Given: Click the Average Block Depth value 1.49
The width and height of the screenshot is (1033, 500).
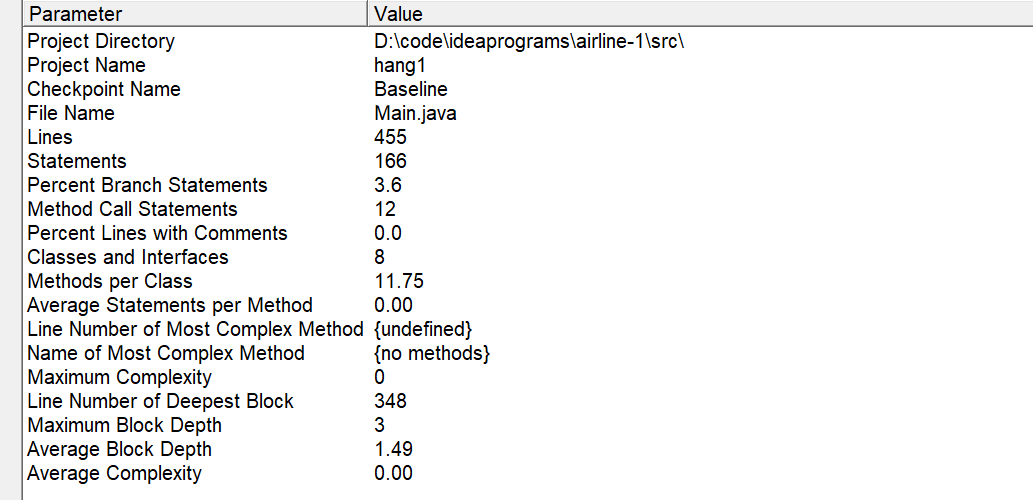Looking at the screenshot, I should tap(393, 449).
